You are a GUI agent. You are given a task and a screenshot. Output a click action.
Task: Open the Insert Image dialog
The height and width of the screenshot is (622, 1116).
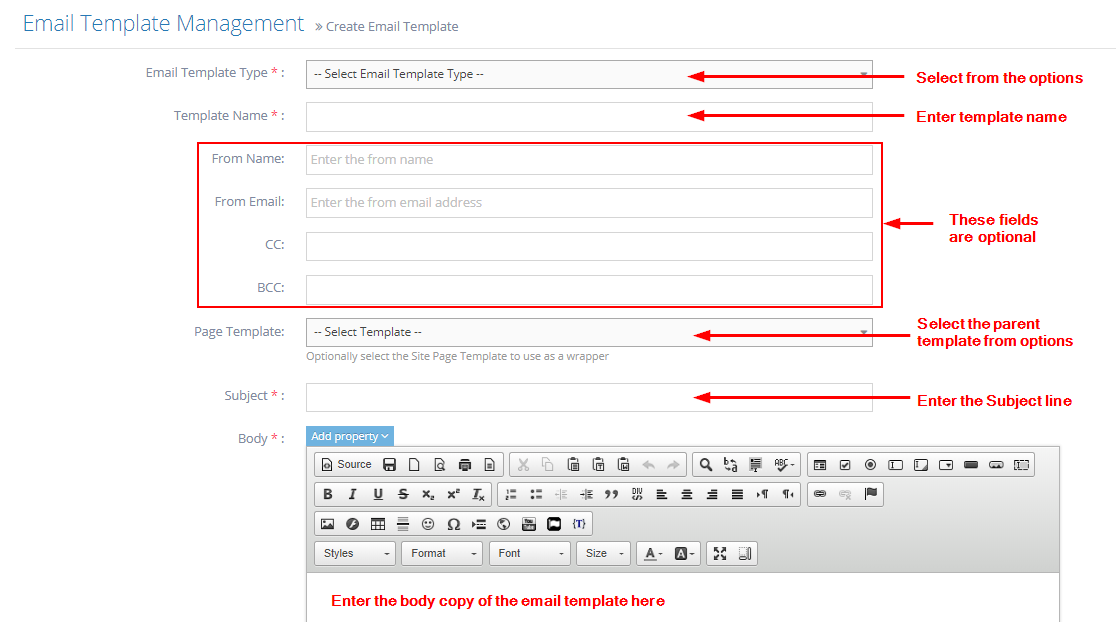327,523
